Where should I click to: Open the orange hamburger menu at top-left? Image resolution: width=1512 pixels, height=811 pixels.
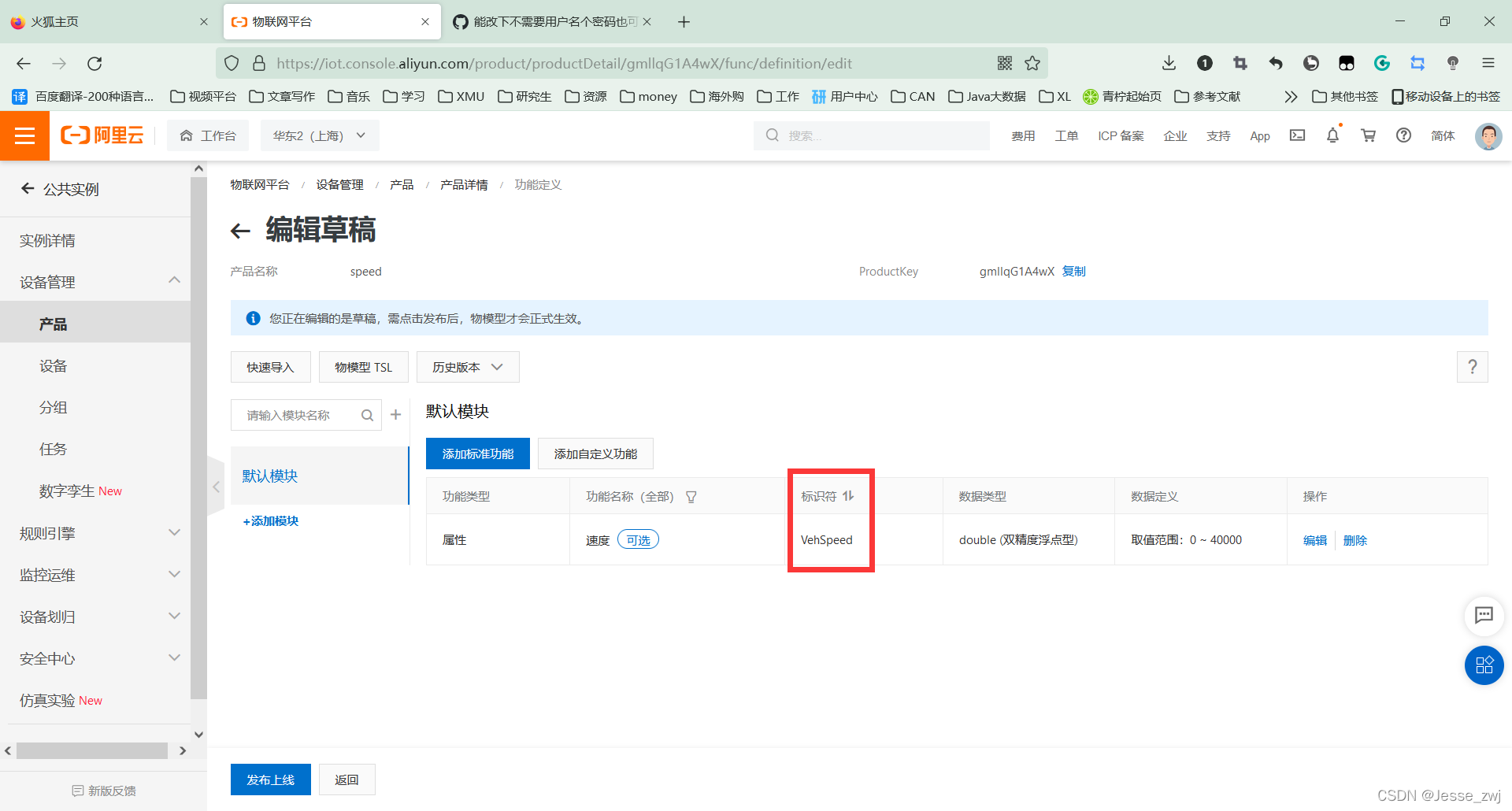pos(24,135)
